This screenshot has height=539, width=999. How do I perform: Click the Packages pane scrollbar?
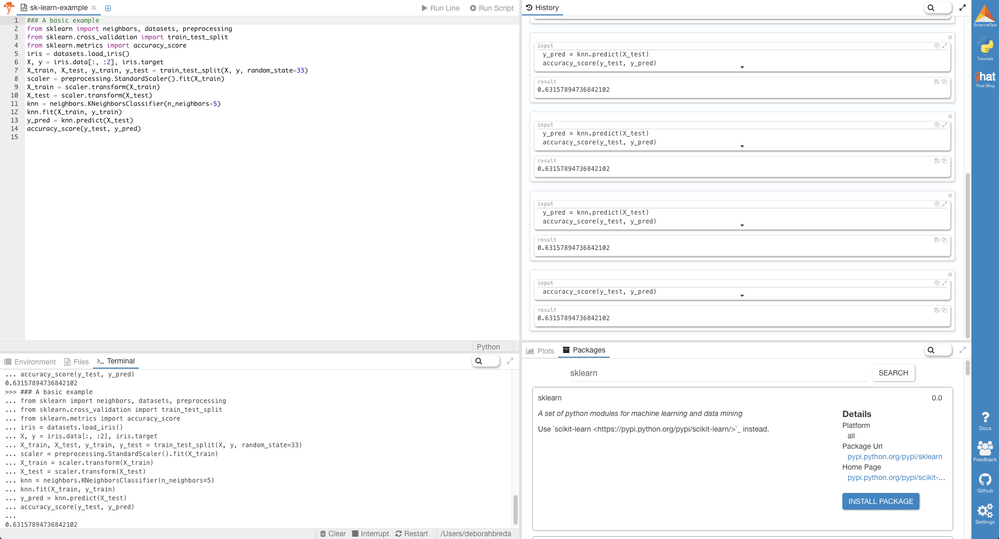click(x=968, y=368)
